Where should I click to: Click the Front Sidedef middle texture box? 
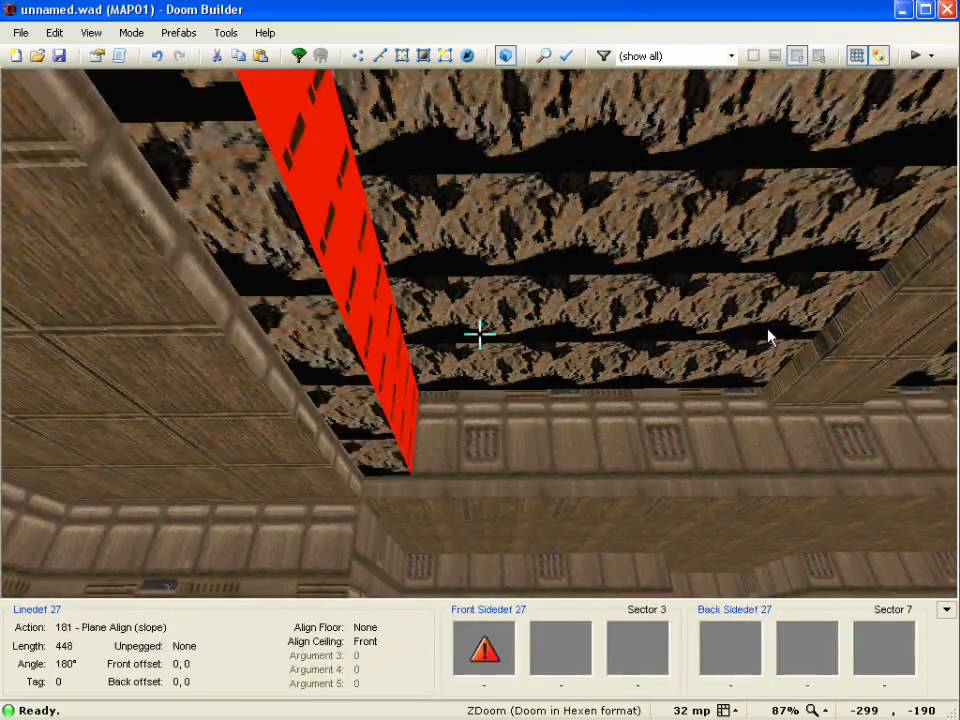(x=561, y=648)
